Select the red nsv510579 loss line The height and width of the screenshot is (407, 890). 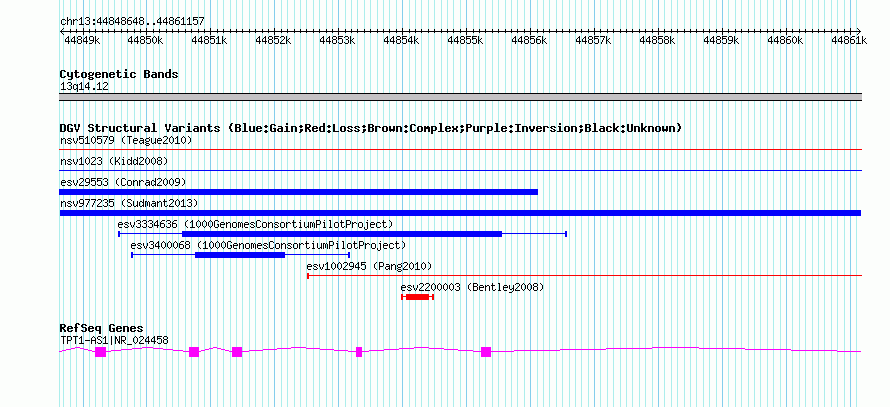460,149
